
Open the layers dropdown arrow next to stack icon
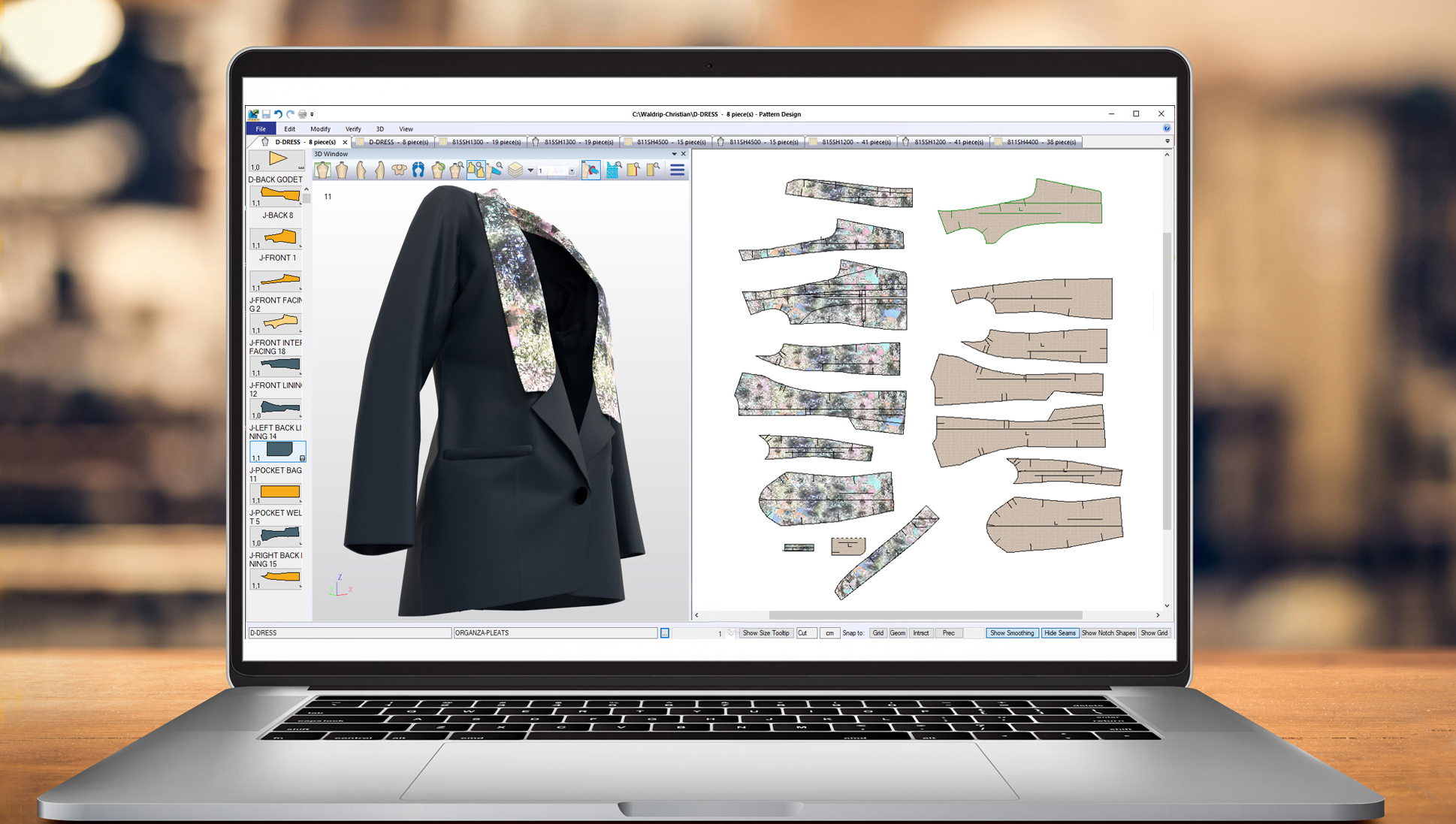[530, 170]
